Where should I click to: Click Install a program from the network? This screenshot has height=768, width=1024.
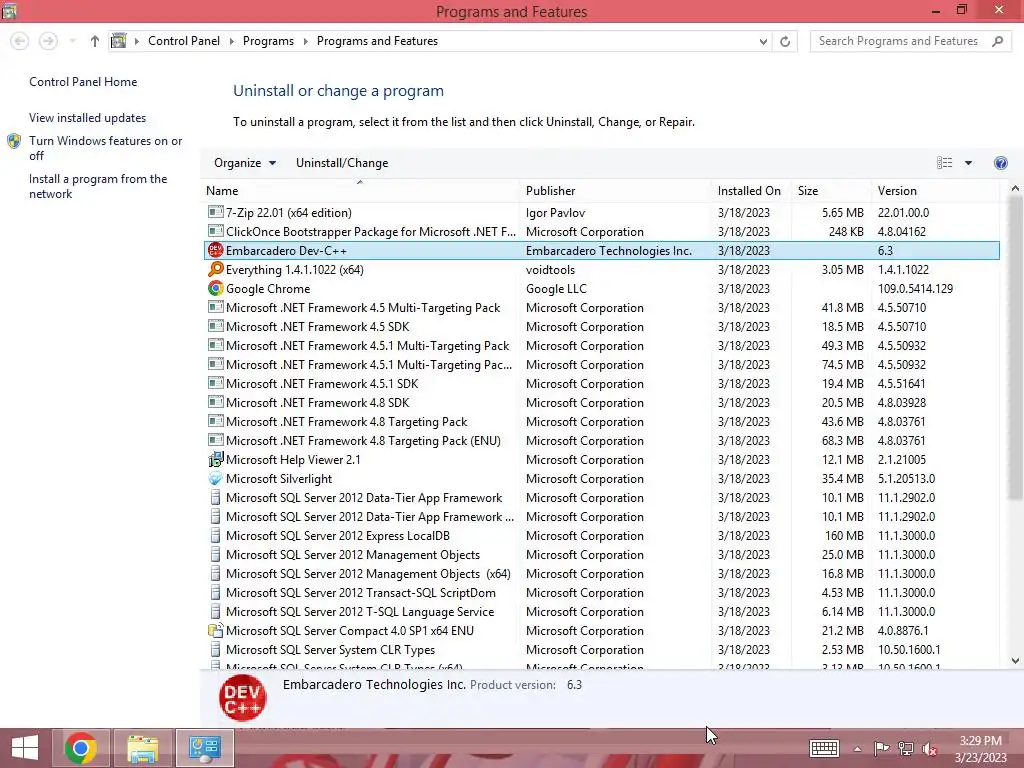pos(98,186)
